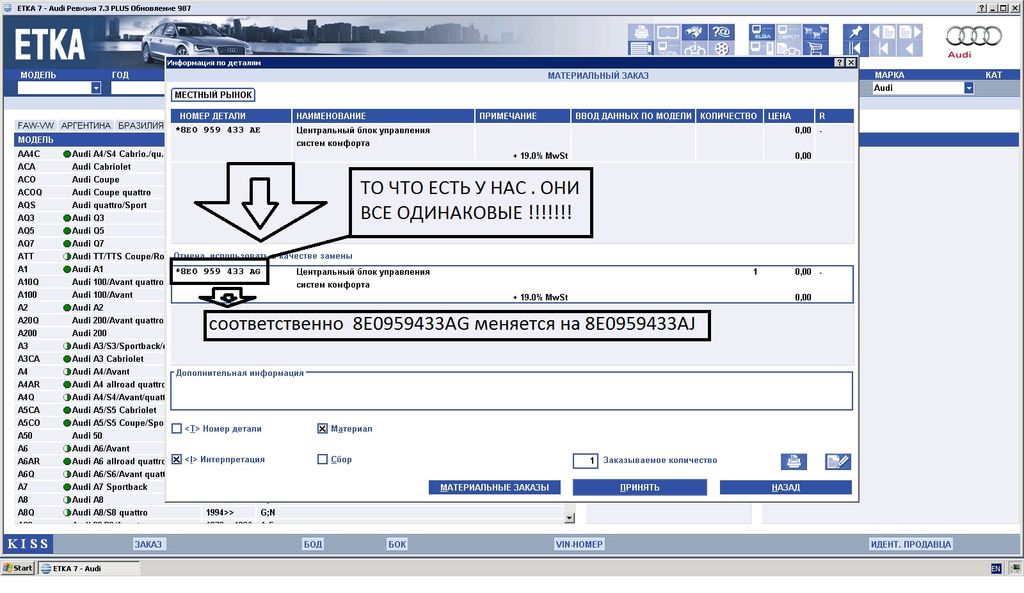Image resolution: width=1024 pixels, height=593 pixels.
Task: Click ETKA 7 - Audi taskbar button
Action: (x=89, y=568)
